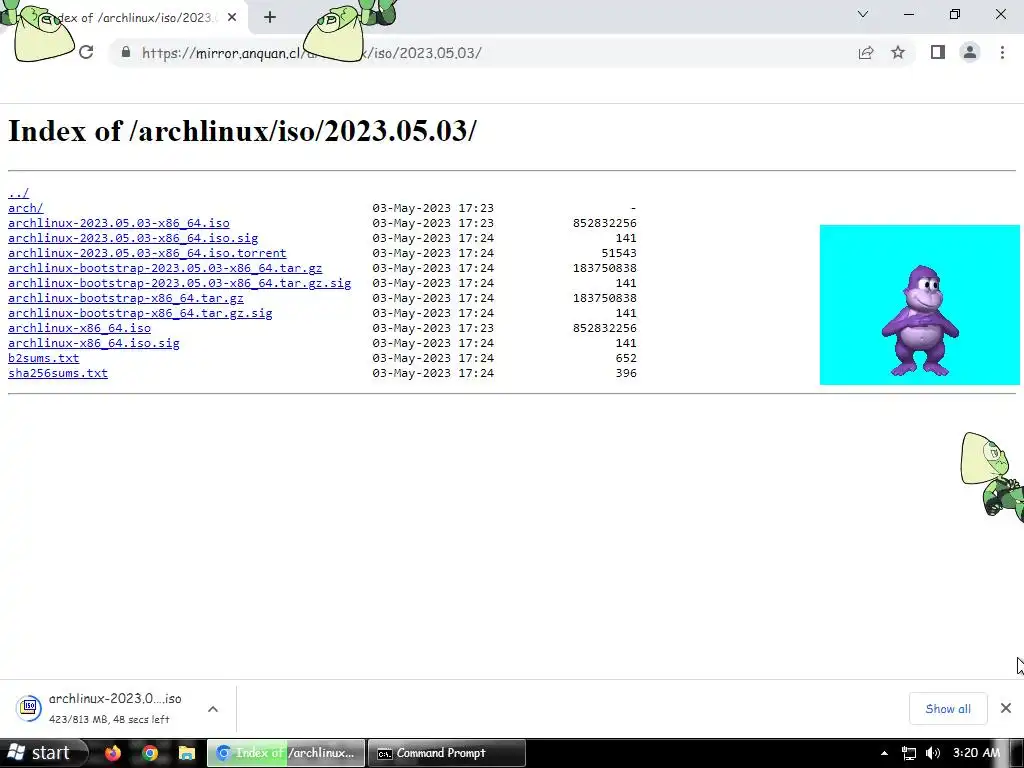Switch to Command Prompt taskbar window
This screenshot has width=1024, height=768.
(447, 753)
